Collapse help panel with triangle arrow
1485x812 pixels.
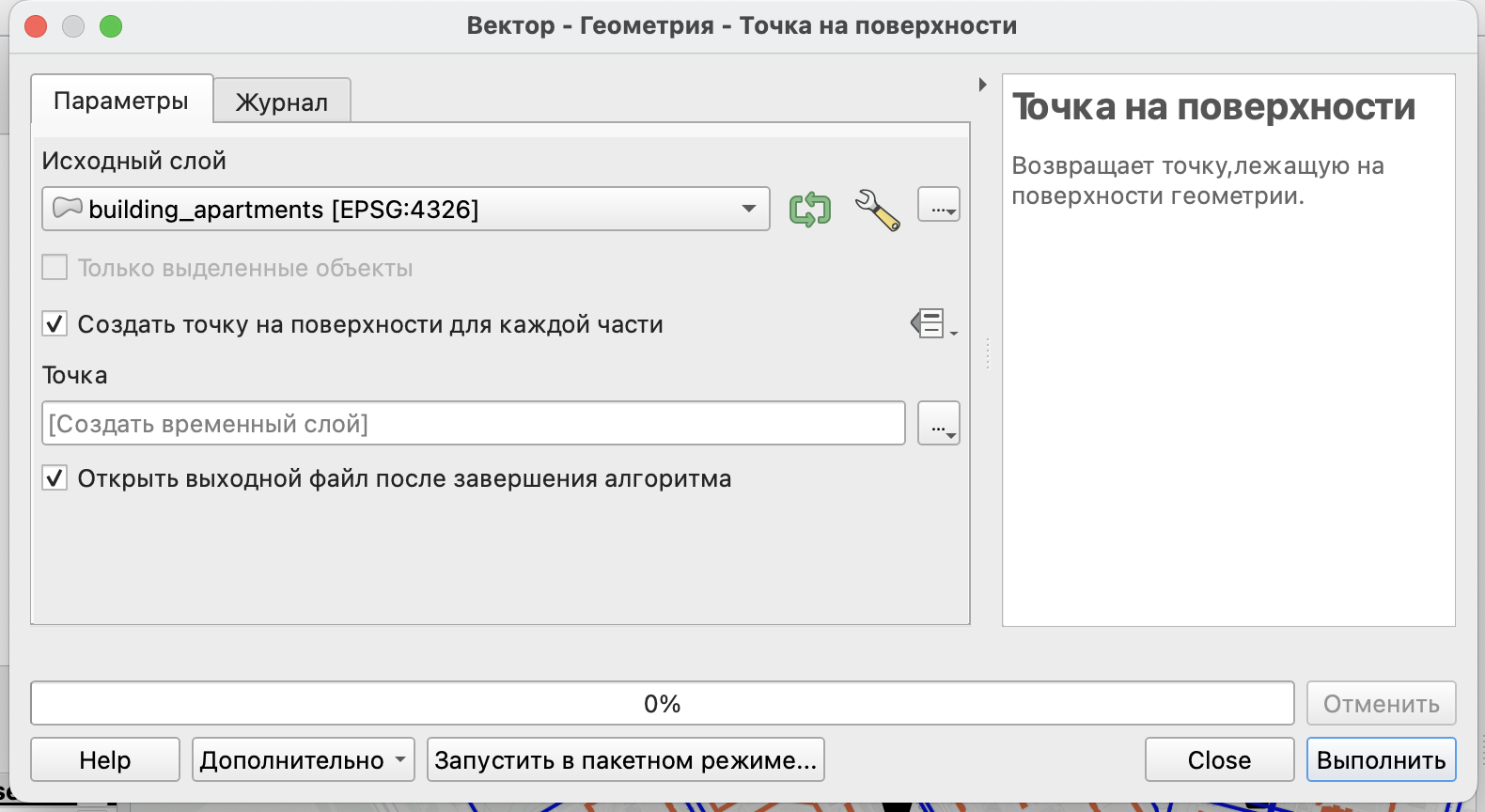pos(982,85)
